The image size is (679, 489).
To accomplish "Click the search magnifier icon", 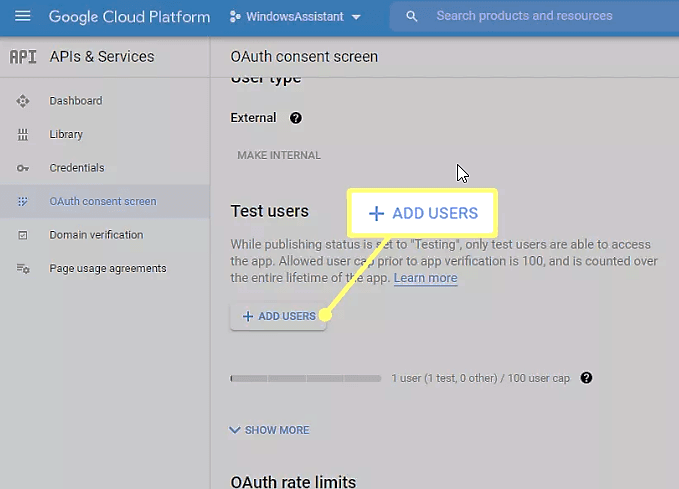I will click(x=411, y=16).
